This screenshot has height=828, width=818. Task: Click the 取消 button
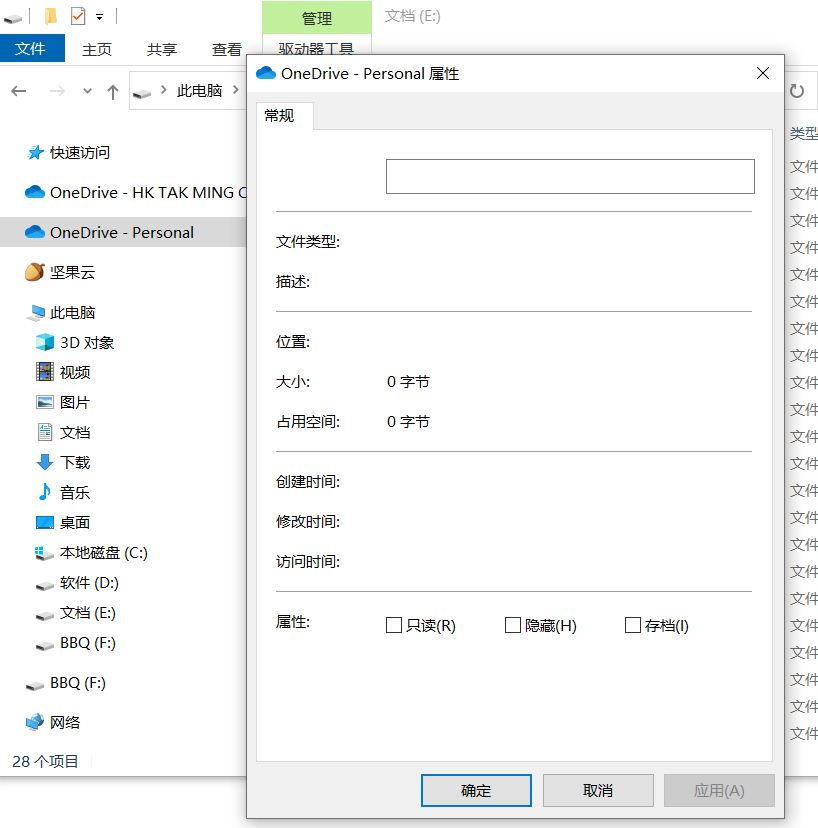tap(598, 791)
